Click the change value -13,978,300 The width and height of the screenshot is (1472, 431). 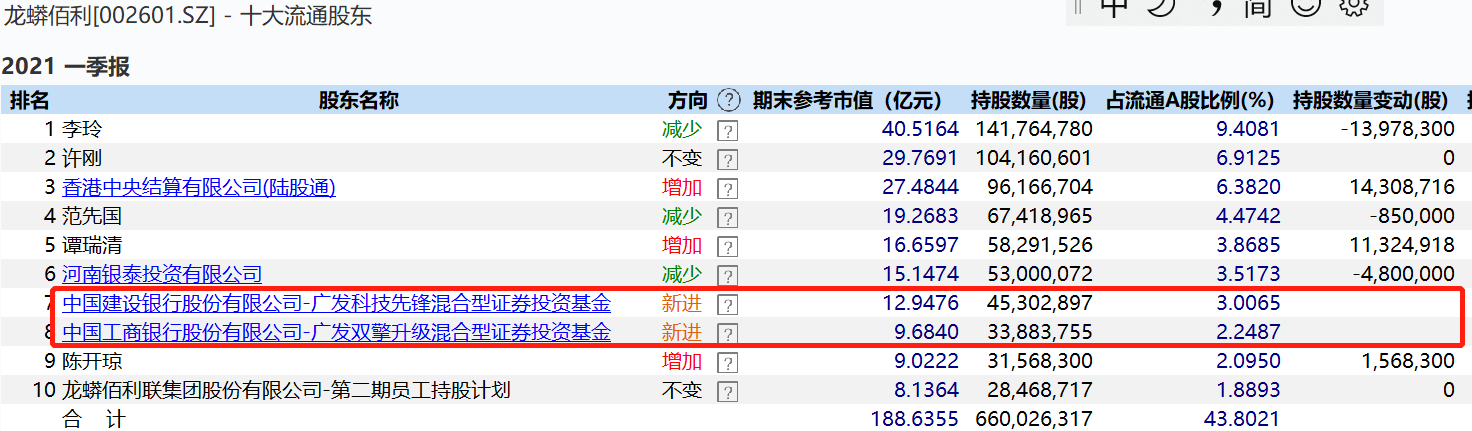point(1398,129)
